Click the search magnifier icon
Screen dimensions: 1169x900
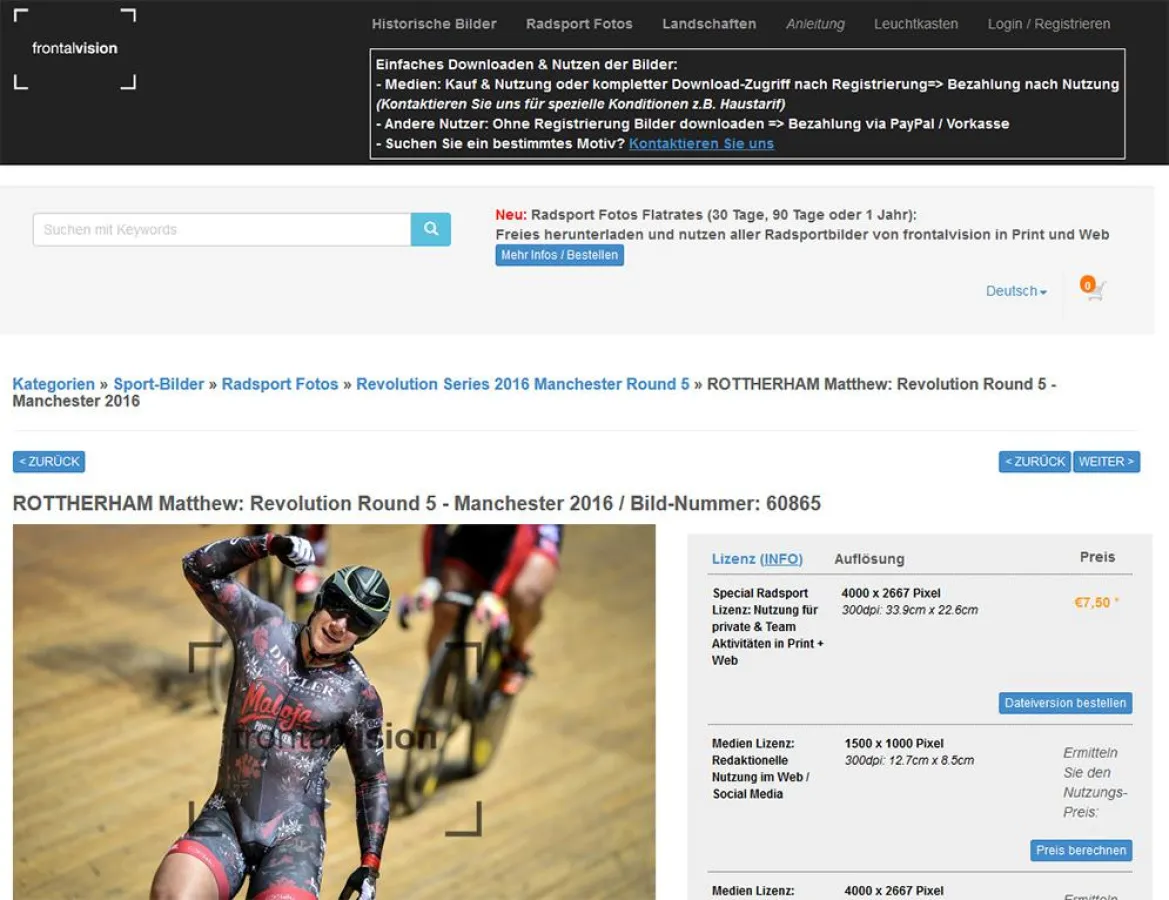pyautogui.click(x=430, y=229)
